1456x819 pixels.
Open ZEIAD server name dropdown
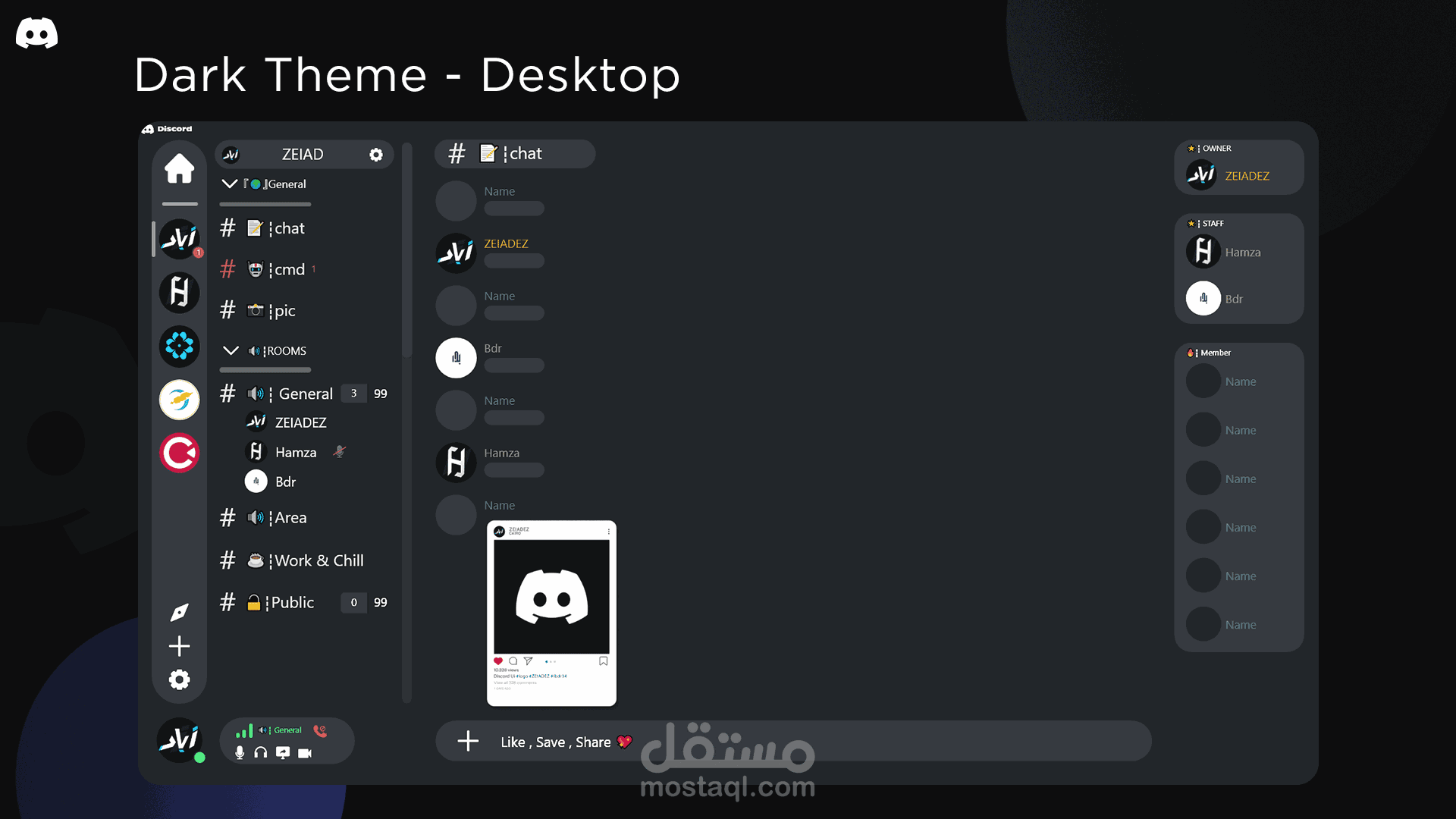point(302,155)
